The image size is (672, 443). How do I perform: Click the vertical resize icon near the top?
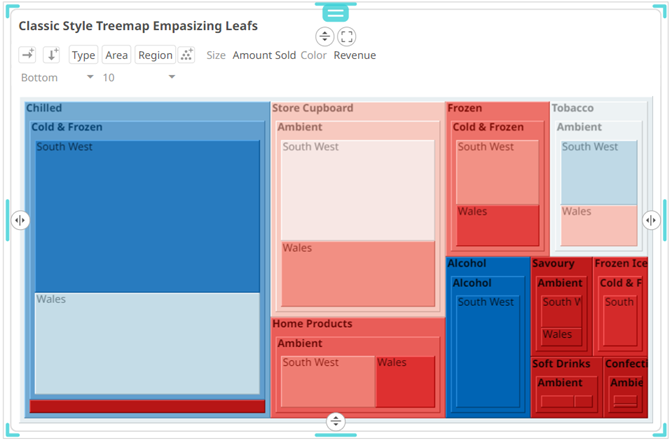[x=324, y=36]
